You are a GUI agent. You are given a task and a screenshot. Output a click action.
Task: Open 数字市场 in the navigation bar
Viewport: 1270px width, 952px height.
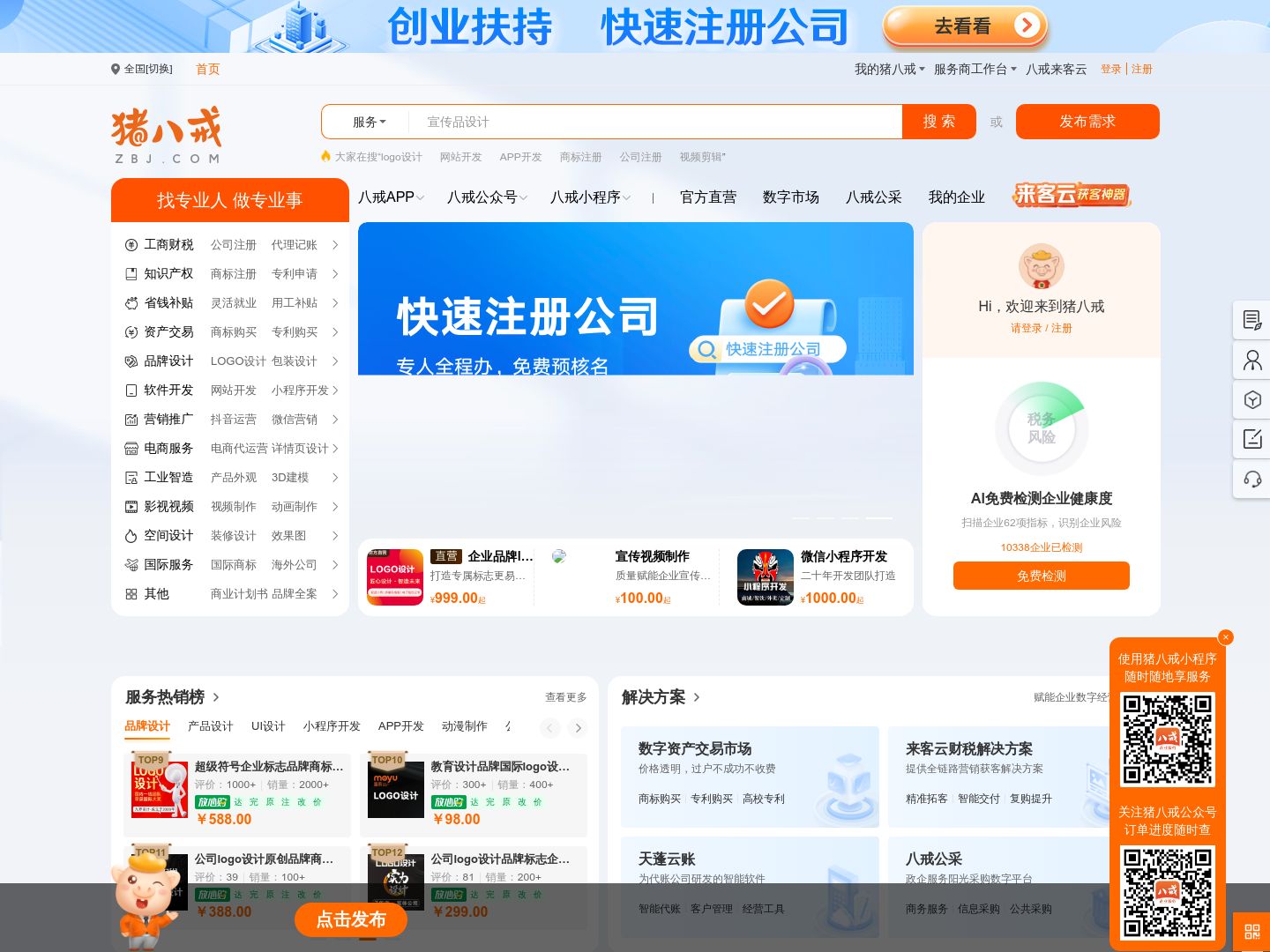coord(791,197)
